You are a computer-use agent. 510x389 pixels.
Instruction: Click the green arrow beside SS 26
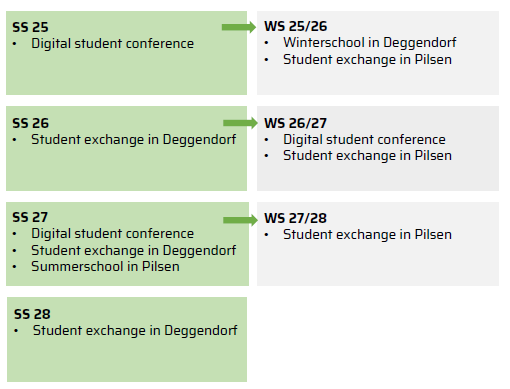pos(240,123)
